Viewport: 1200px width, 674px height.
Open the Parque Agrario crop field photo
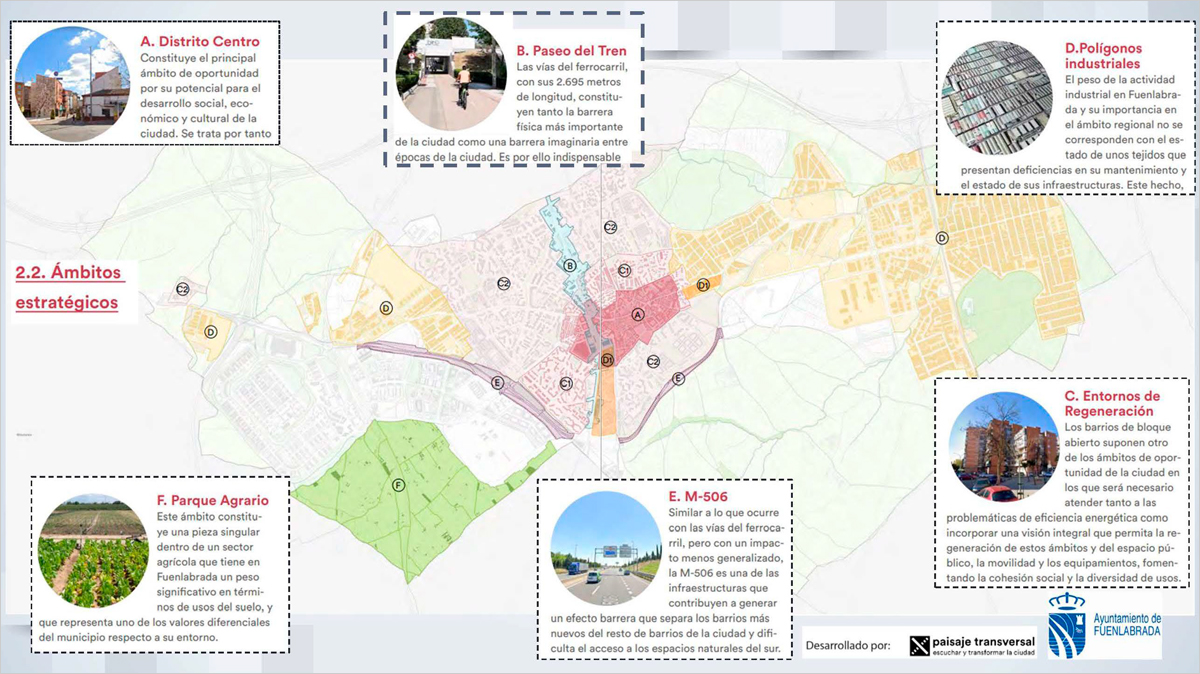coord(93,551)
